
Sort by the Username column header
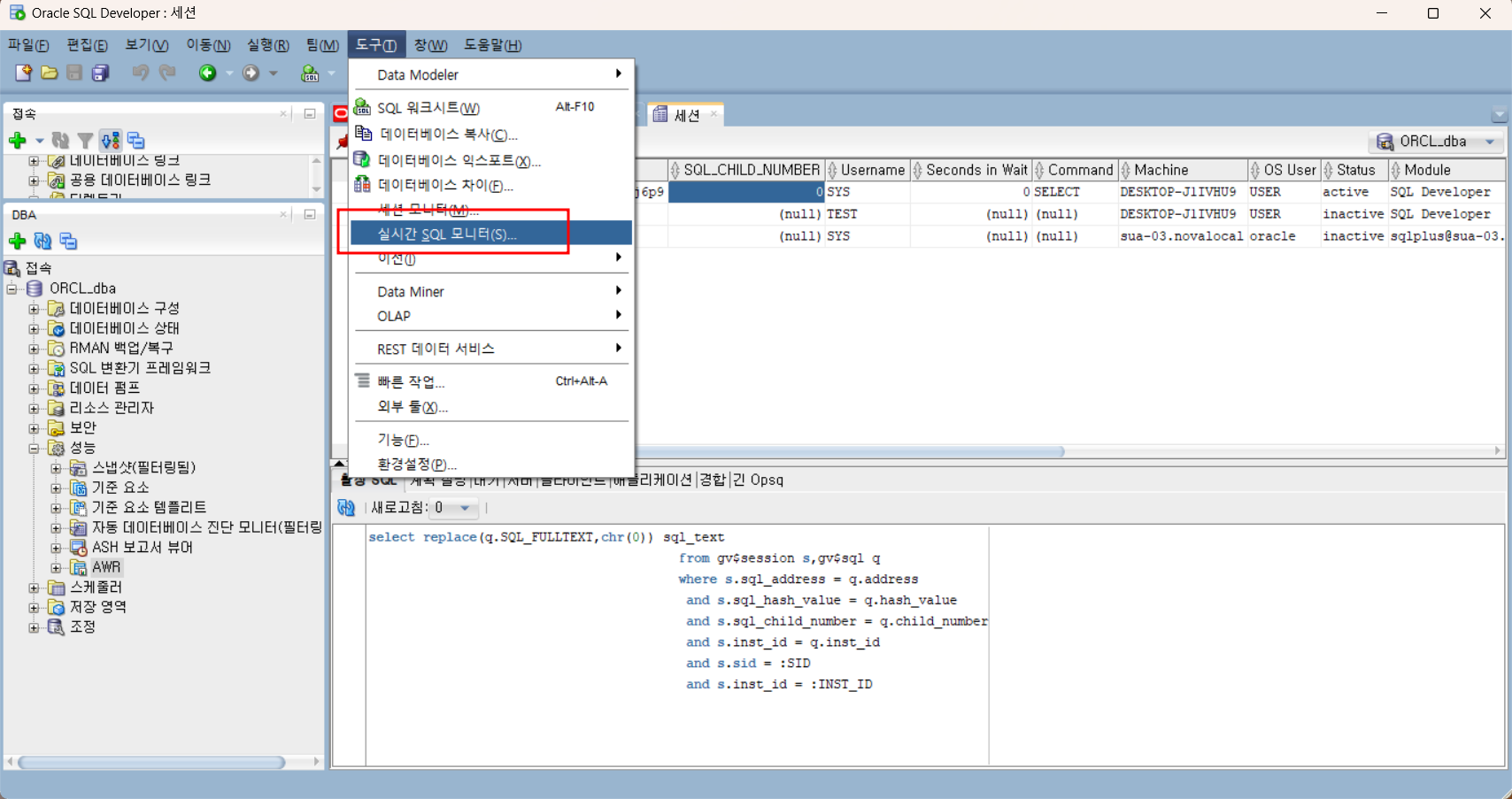click(x=868, y=170)
